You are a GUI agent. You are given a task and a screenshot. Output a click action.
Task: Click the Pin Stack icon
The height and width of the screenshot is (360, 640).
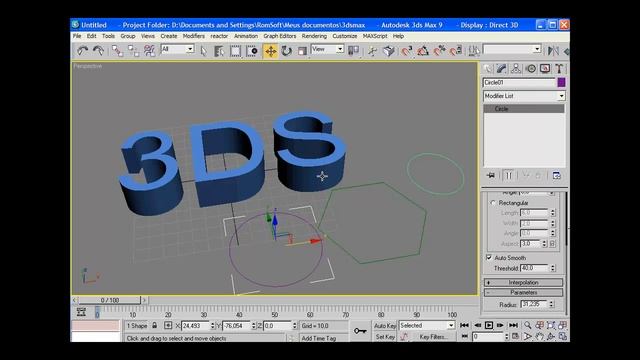[491, 176]
